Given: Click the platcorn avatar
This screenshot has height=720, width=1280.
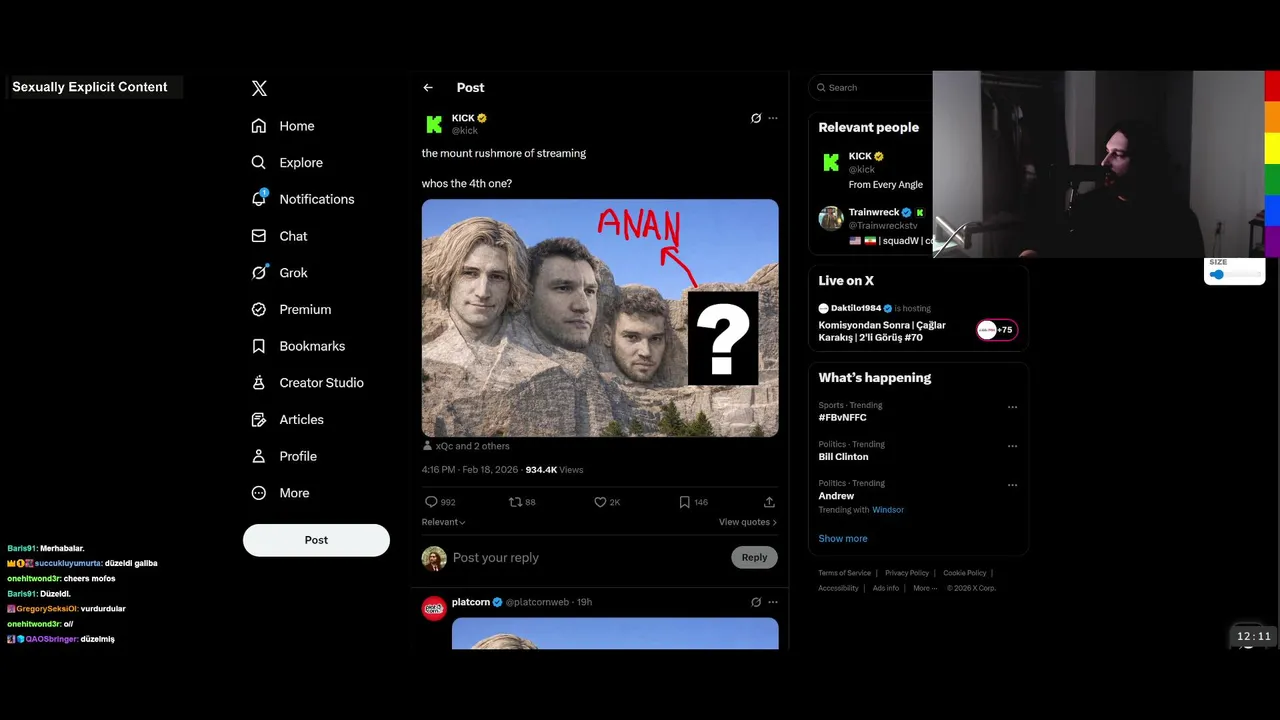Looking at the screenshot, I should click(434, 608).
